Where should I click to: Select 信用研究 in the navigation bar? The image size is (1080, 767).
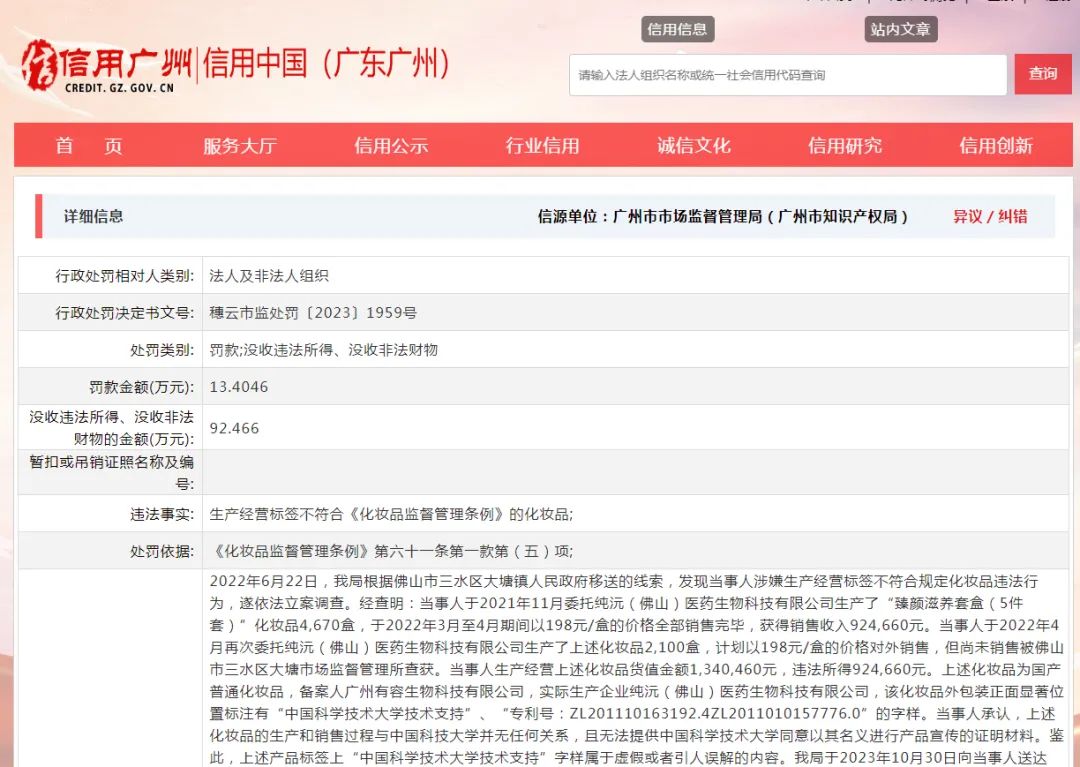coord(844,146)
